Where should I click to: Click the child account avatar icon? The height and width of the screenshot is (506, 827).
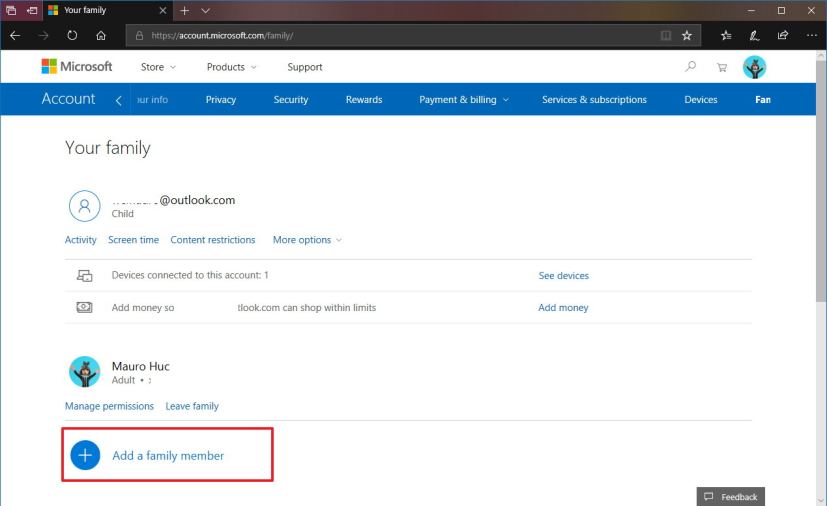point(84,206)
